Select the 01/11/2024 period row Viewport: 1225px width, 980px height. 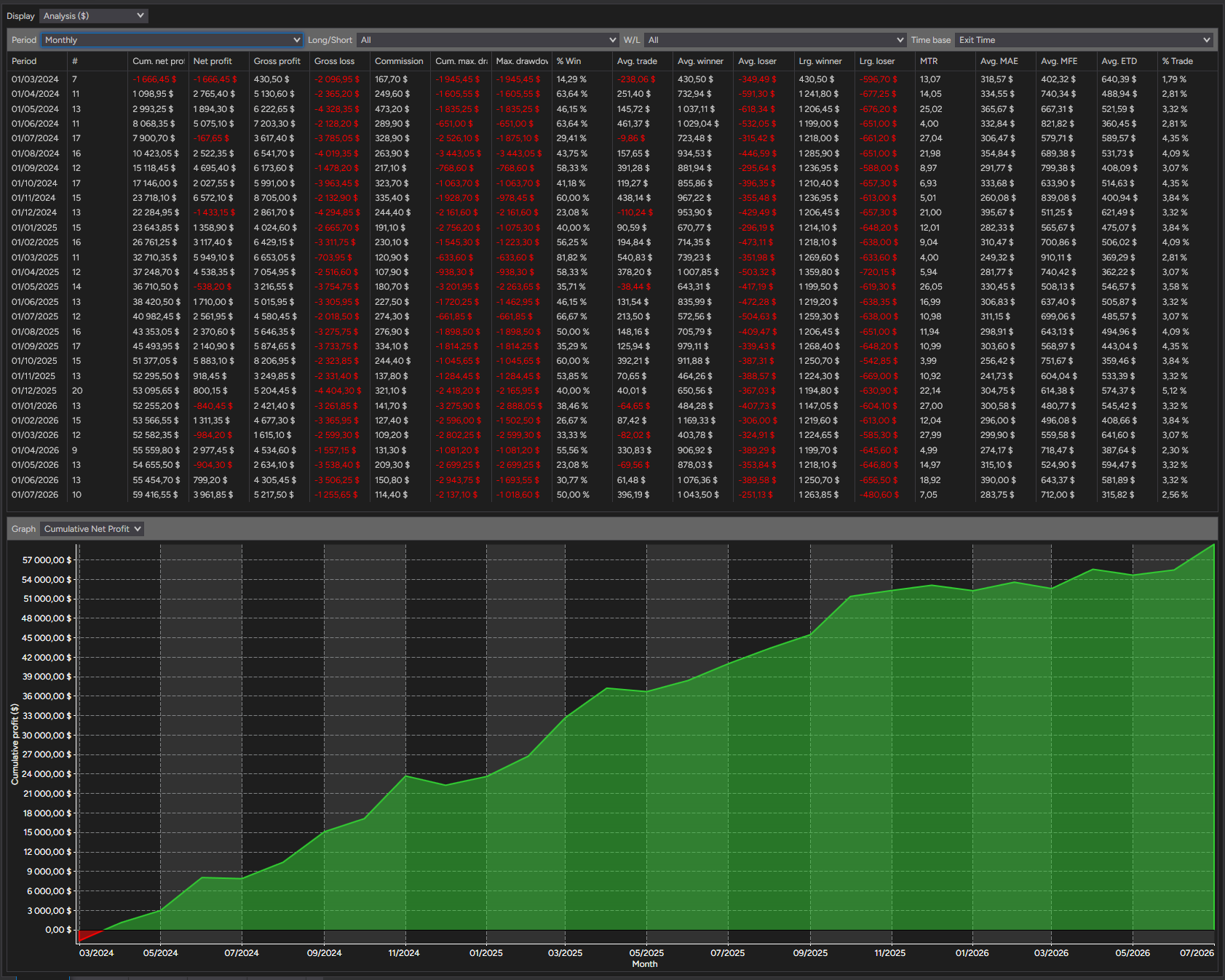612,198
